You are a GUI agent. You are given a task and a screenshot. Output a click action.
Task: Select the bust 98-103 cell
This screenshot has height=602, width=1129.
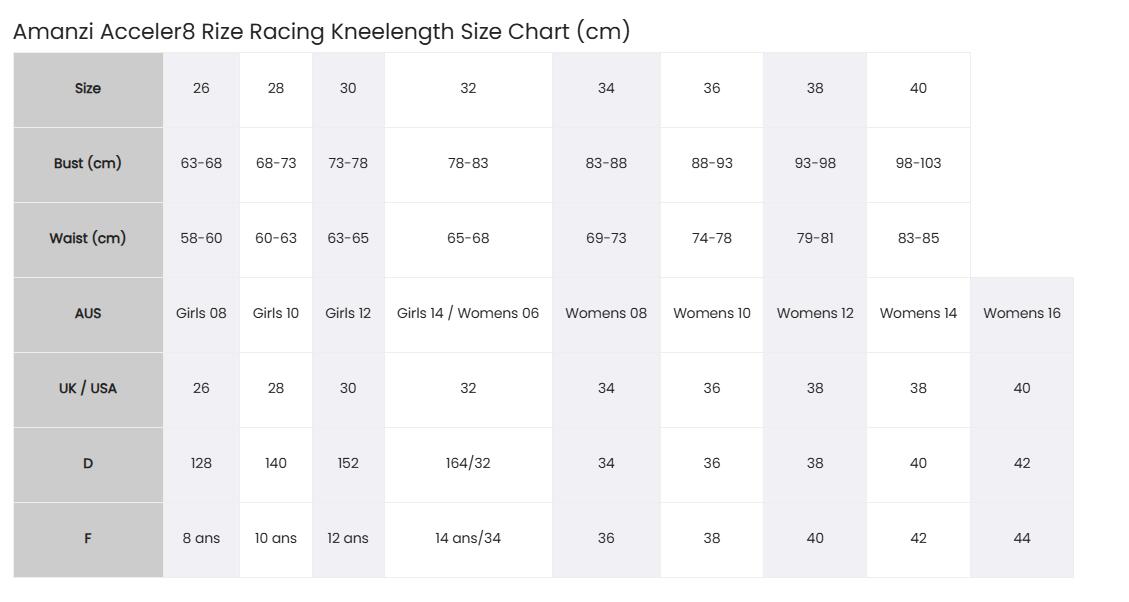coord(918,164)
